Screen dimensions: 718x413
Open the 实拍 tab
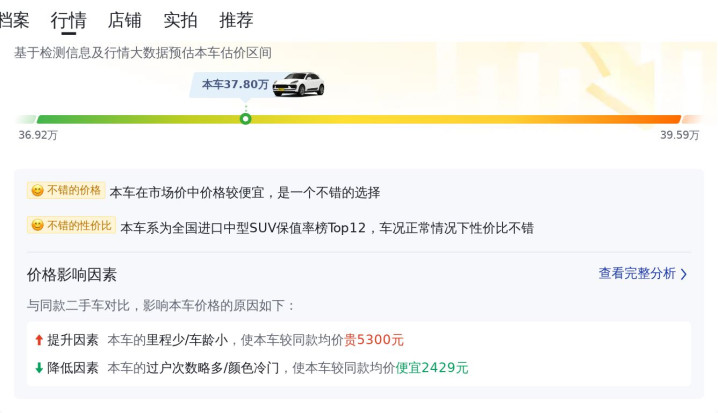180,20
